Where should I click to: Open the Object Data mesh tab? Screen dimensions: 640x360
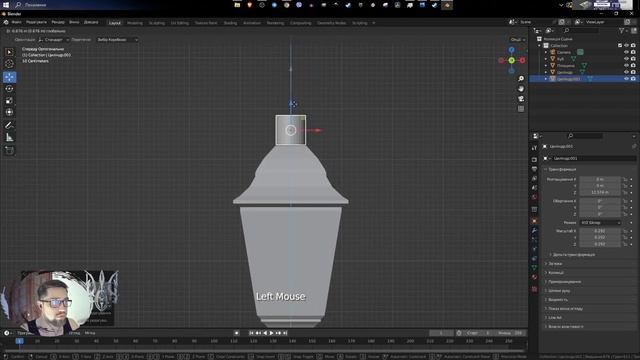point(534,268)
